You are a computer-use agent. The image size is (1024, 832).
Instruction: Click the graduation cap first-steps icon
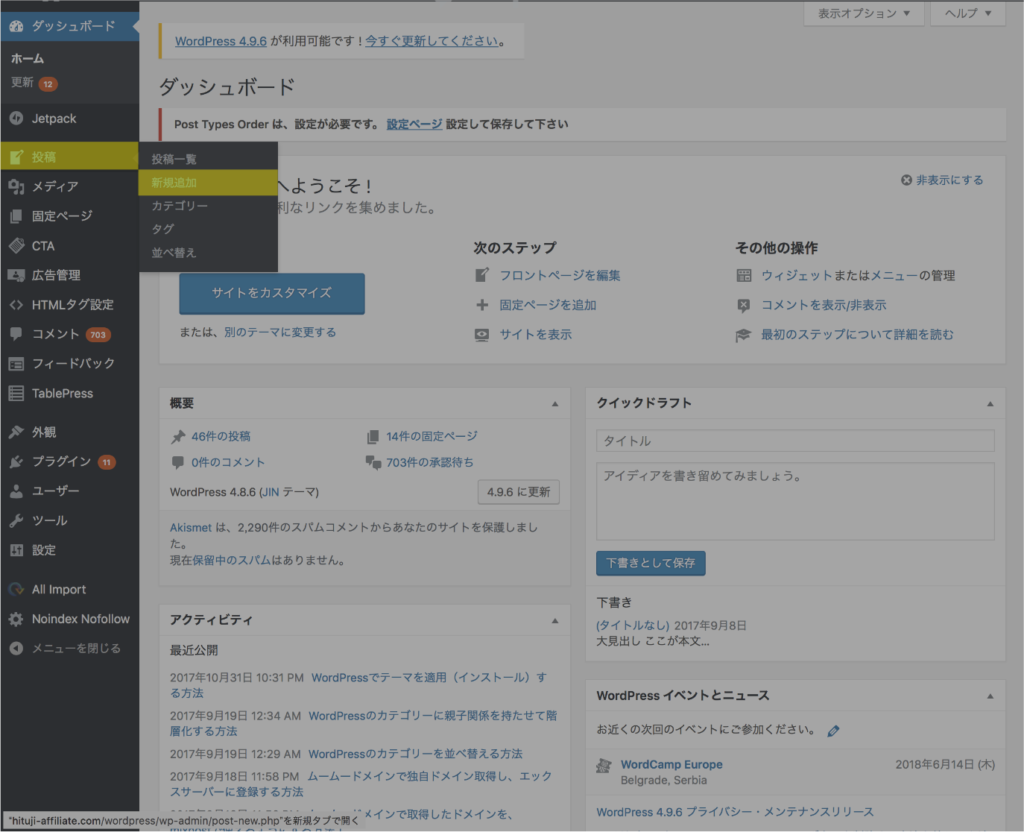[x=744, y=335]
